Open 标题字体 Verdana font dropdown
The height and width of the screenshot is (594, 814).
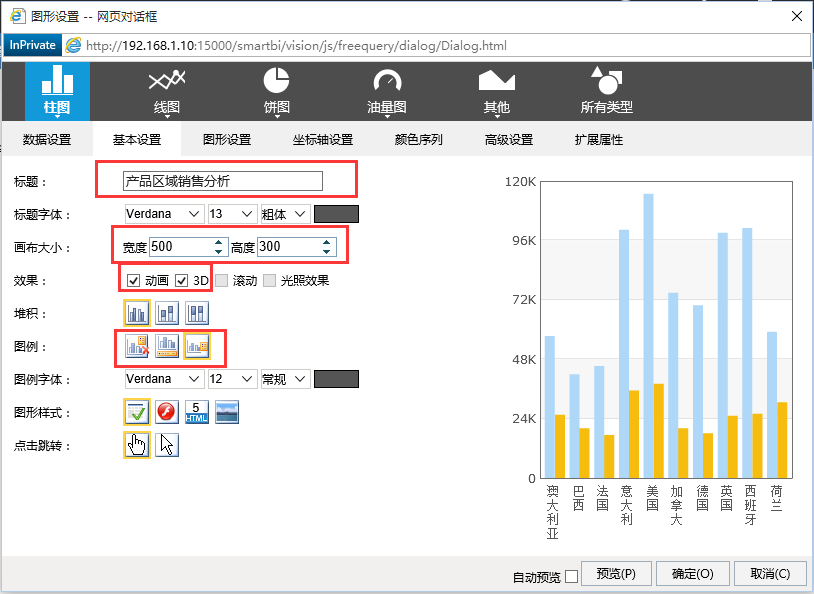coord(164,214)
